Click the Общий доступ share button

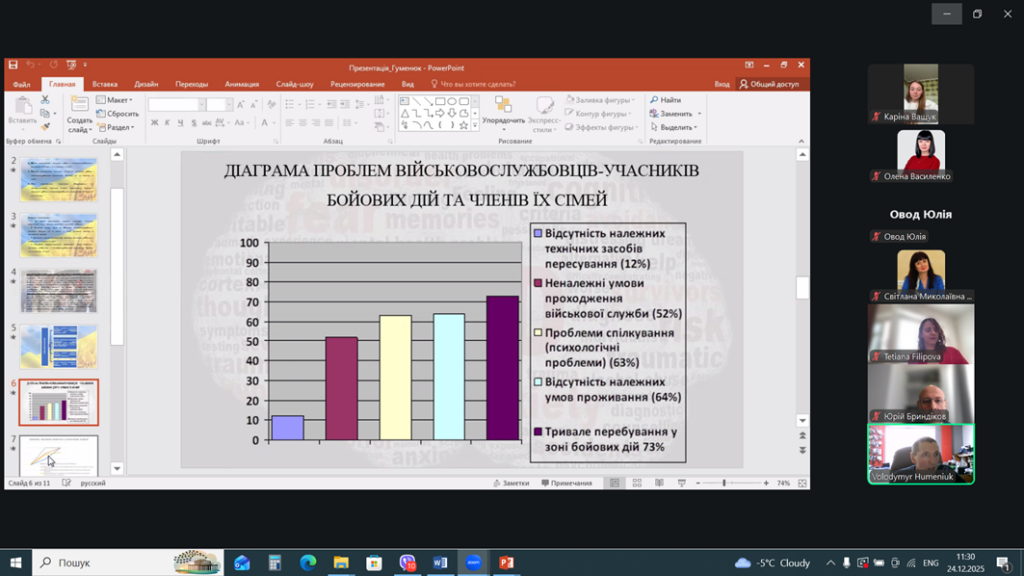point(769,84)
